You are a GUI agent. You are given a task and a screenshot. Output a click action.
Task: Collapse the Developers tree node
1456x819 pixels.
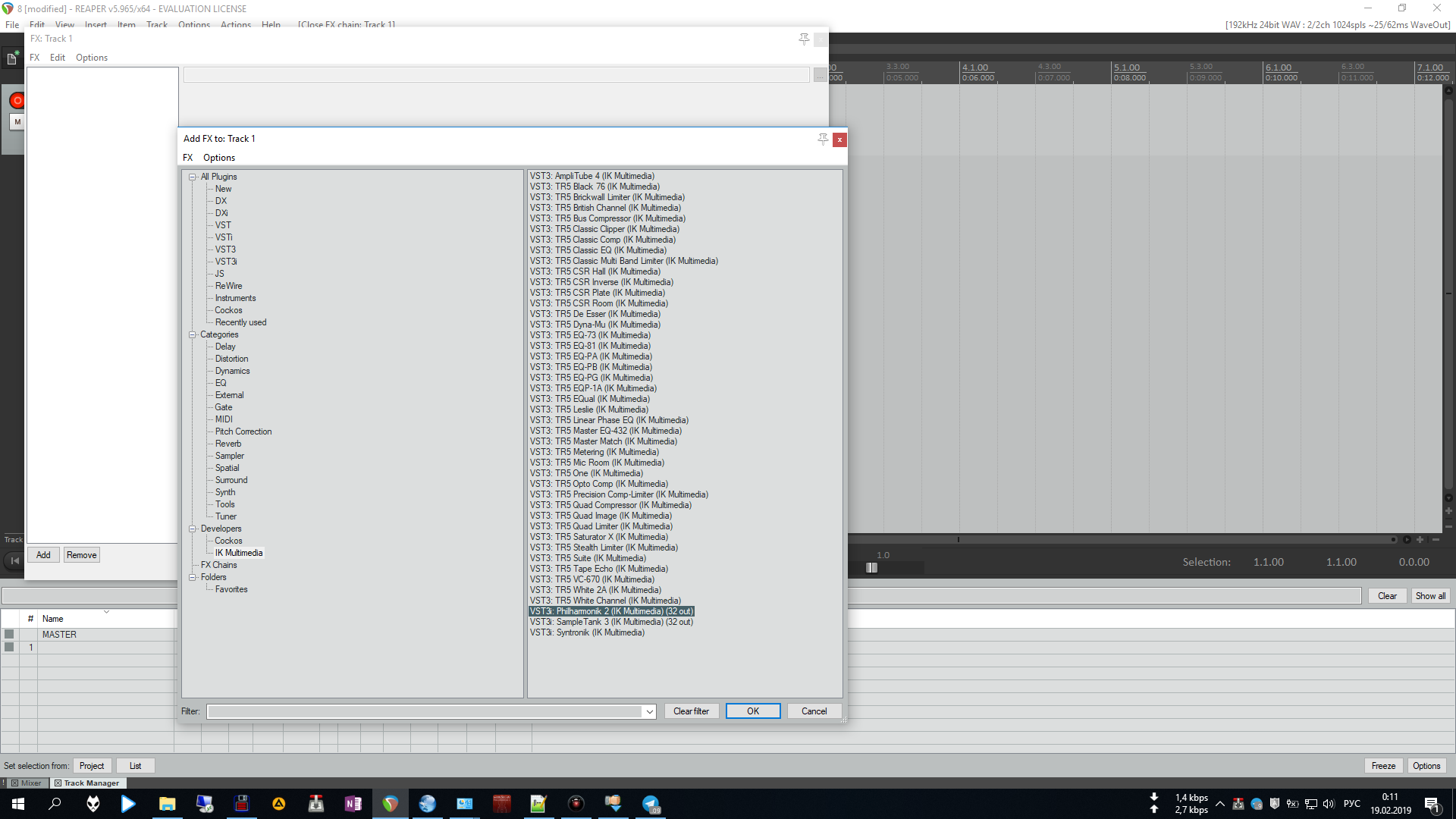click(193, 529)
